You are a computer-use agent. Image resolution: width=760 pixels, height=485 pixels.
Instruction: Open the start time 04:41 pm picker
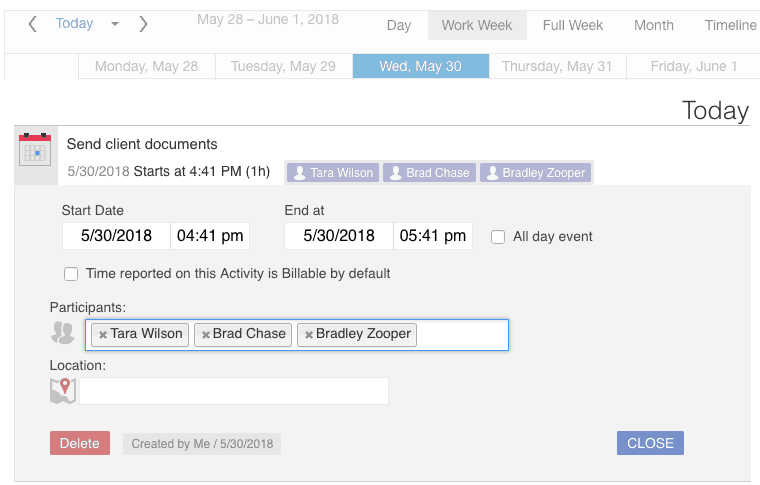click(210, 236)
